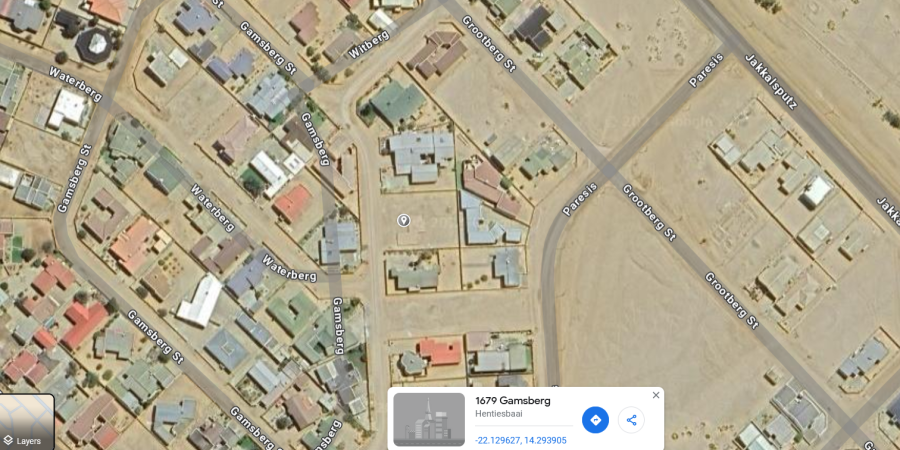Click the Share icon in the card
This screenshot has height=450, width=900.
point(631,420)
